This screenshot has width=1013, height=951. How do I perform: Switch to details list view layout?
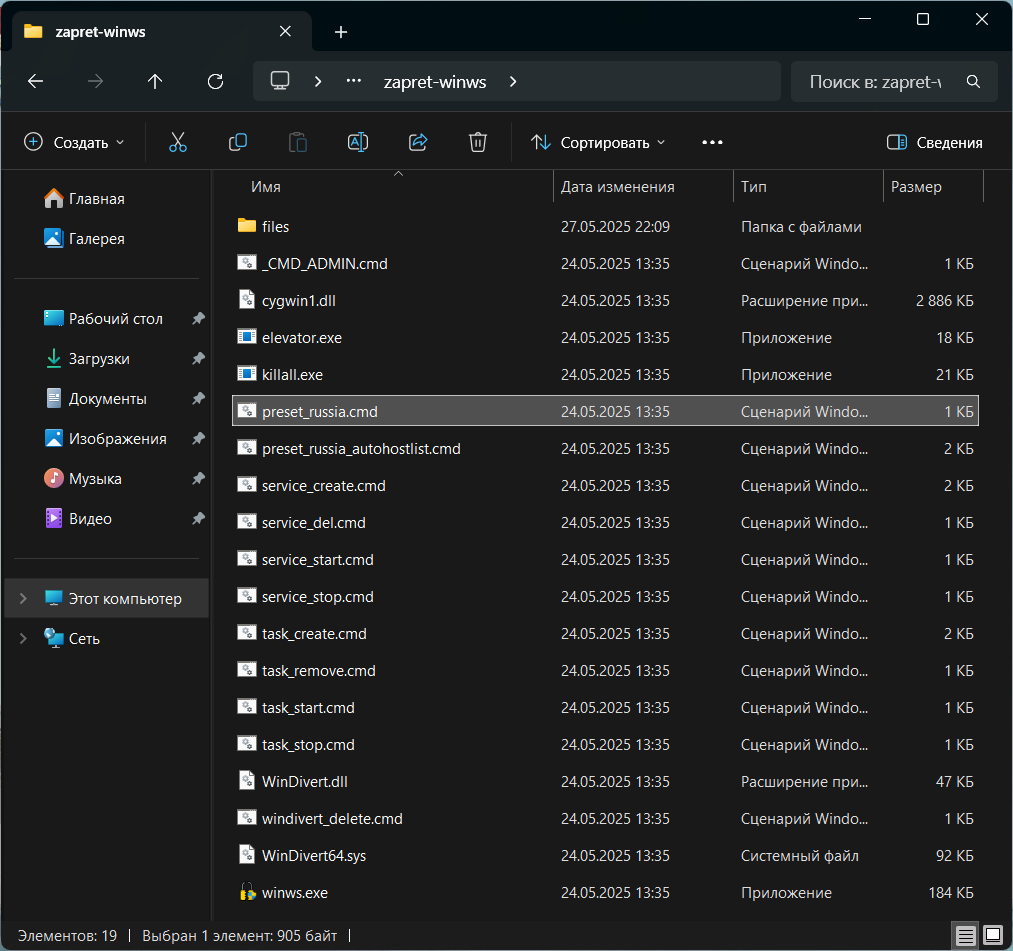coord(965,936)
